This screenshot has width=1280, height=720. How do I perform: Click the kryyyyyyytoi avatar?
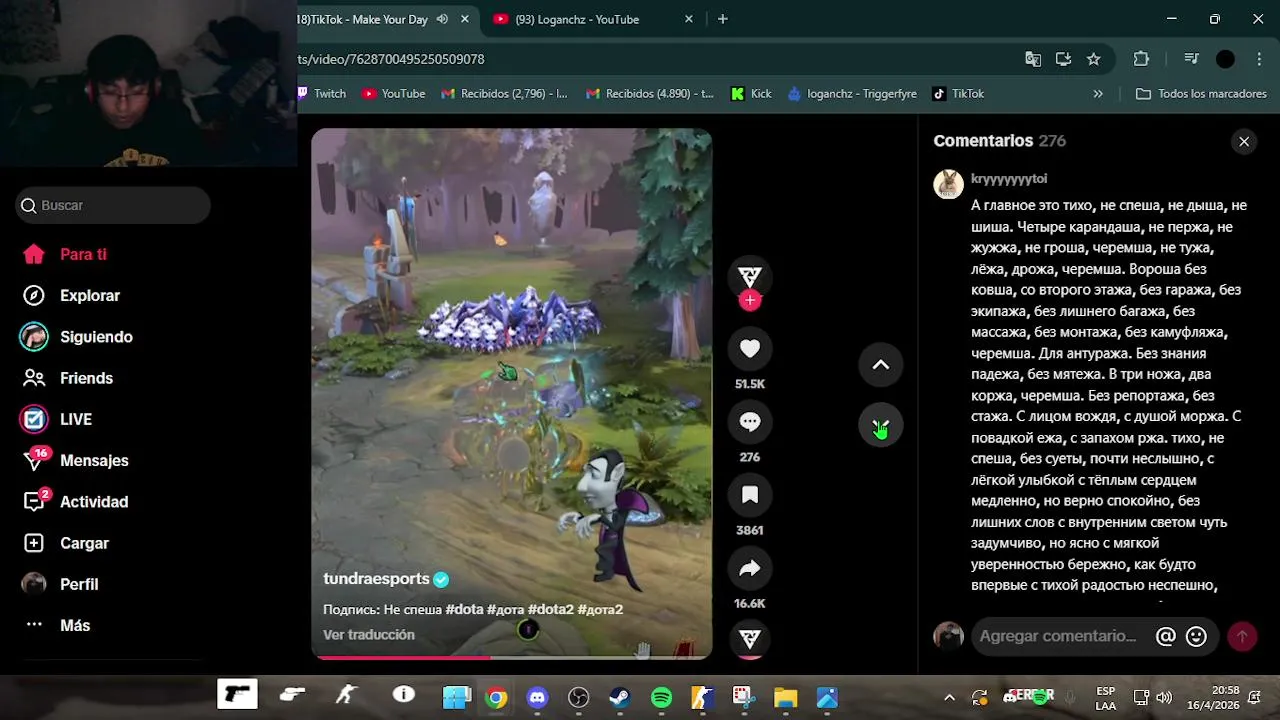click(x=948, y=184)
